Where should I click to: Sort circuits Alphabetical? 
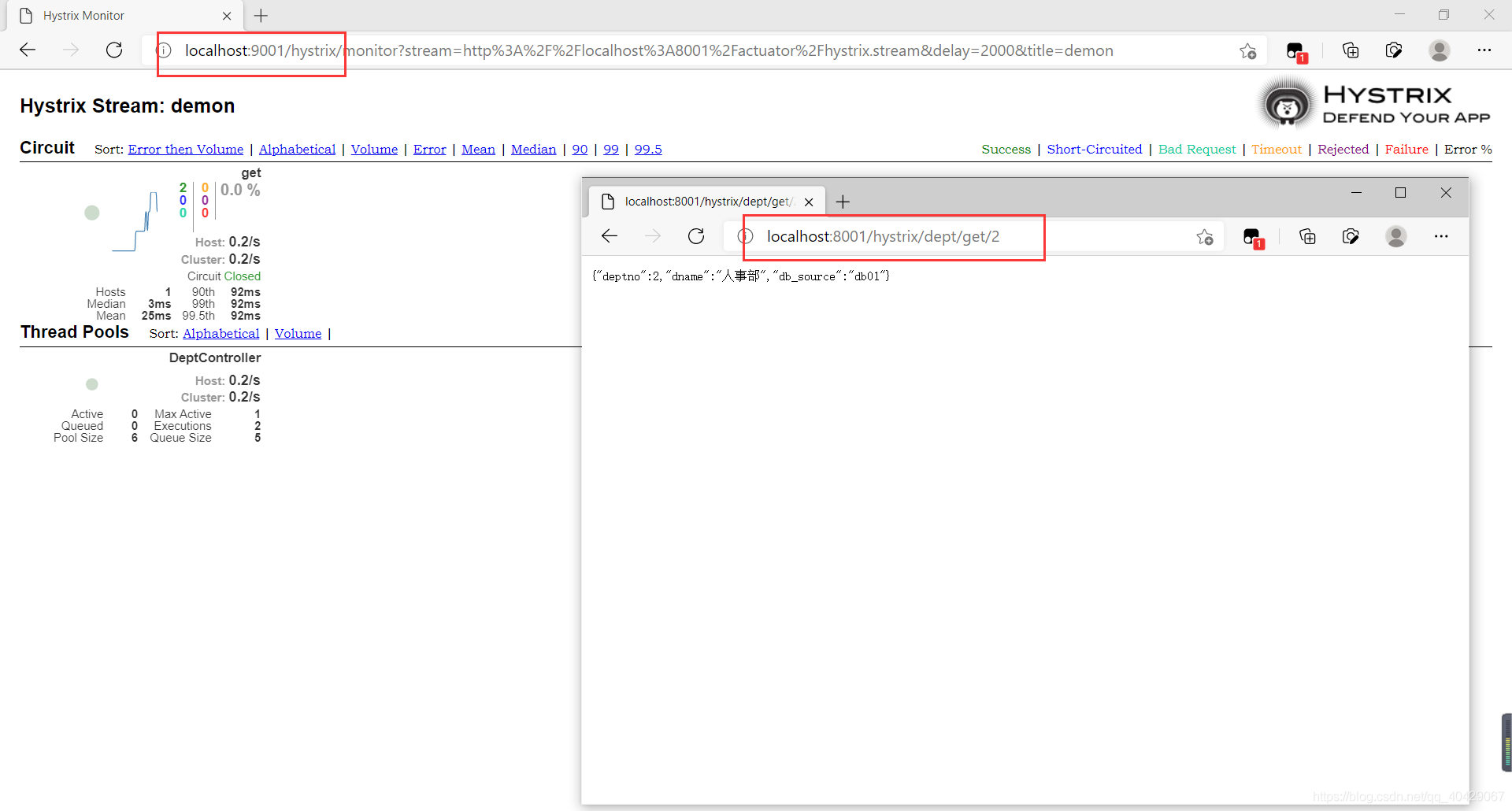(x=297, y=150)
